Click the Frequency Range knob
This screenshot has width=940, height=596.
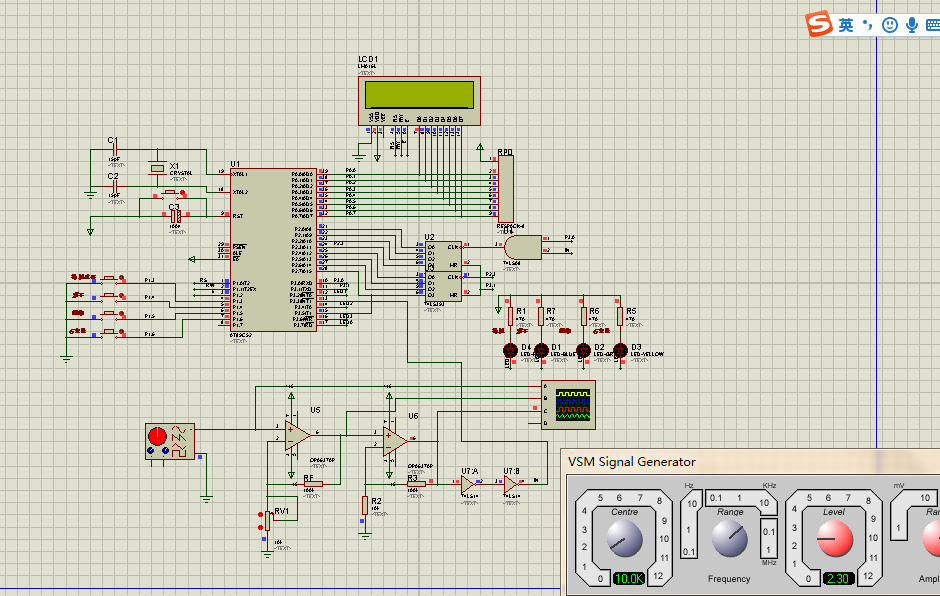click(729, 540)
